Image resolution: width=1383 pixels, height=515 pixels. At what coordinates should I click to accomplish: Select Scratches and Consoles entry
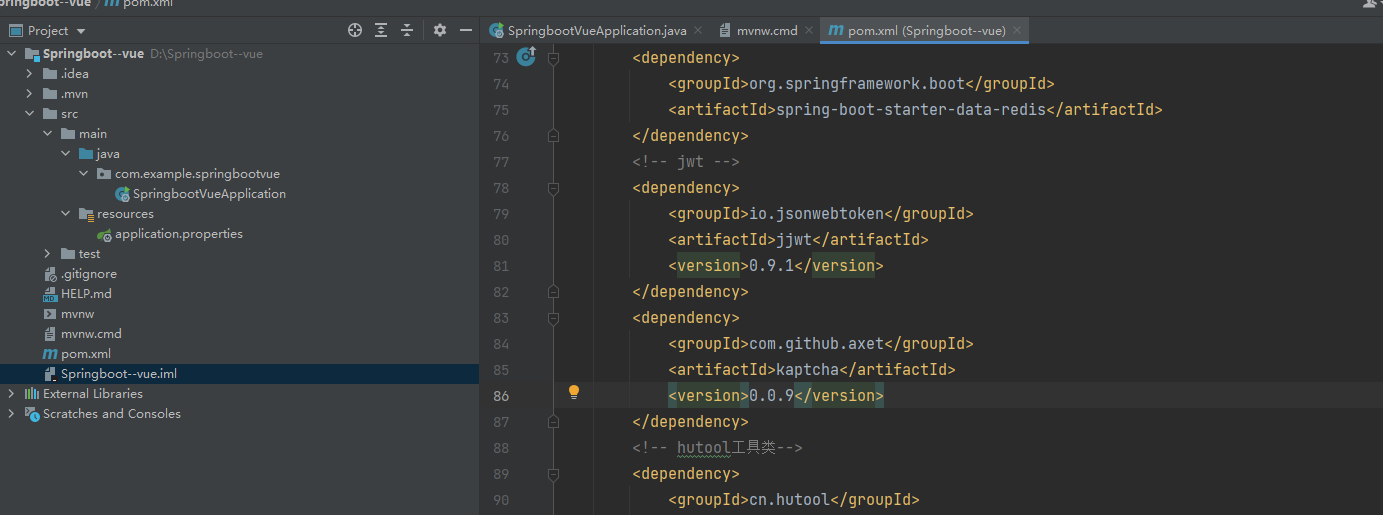111,414
